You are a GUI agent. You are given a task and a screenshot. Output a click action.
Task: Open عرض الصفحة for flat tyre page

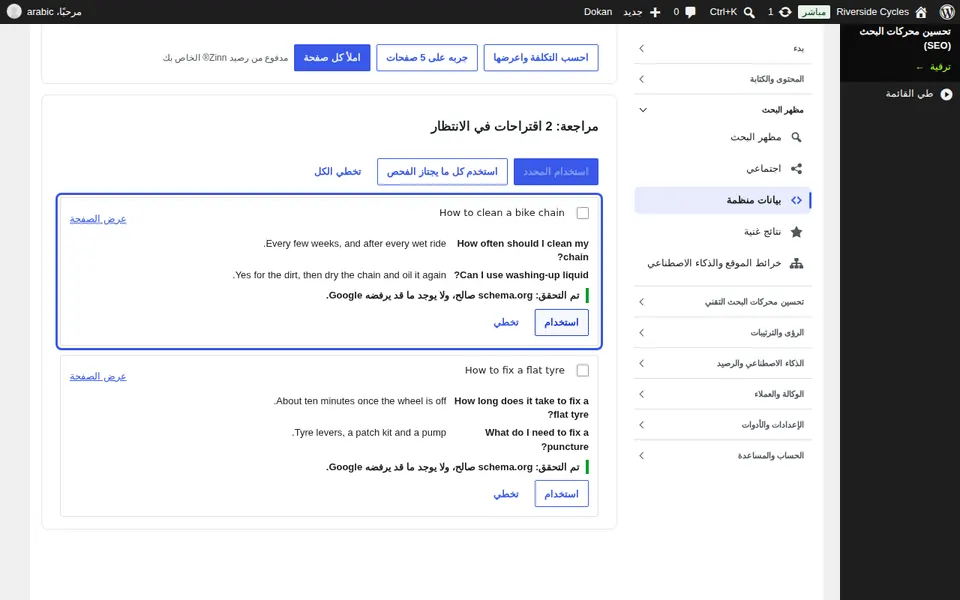(x=98, y=376)
